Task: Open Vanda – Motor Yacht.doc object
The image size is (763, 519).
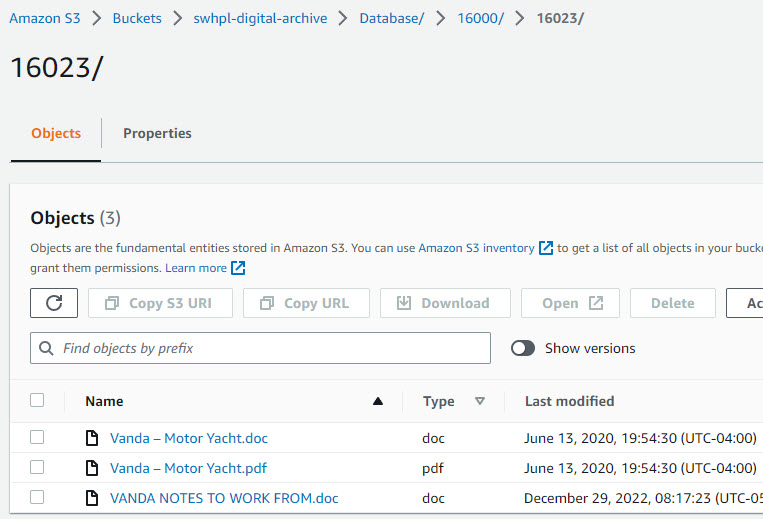Action: [189, 438]
